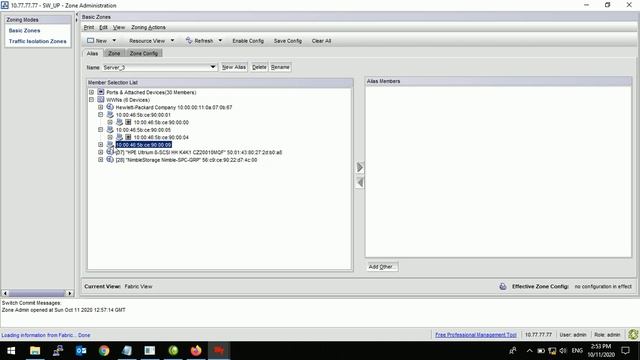Click the volume icon in system tray
Viewport: 640px width, 360px height.
pos(563,351)
